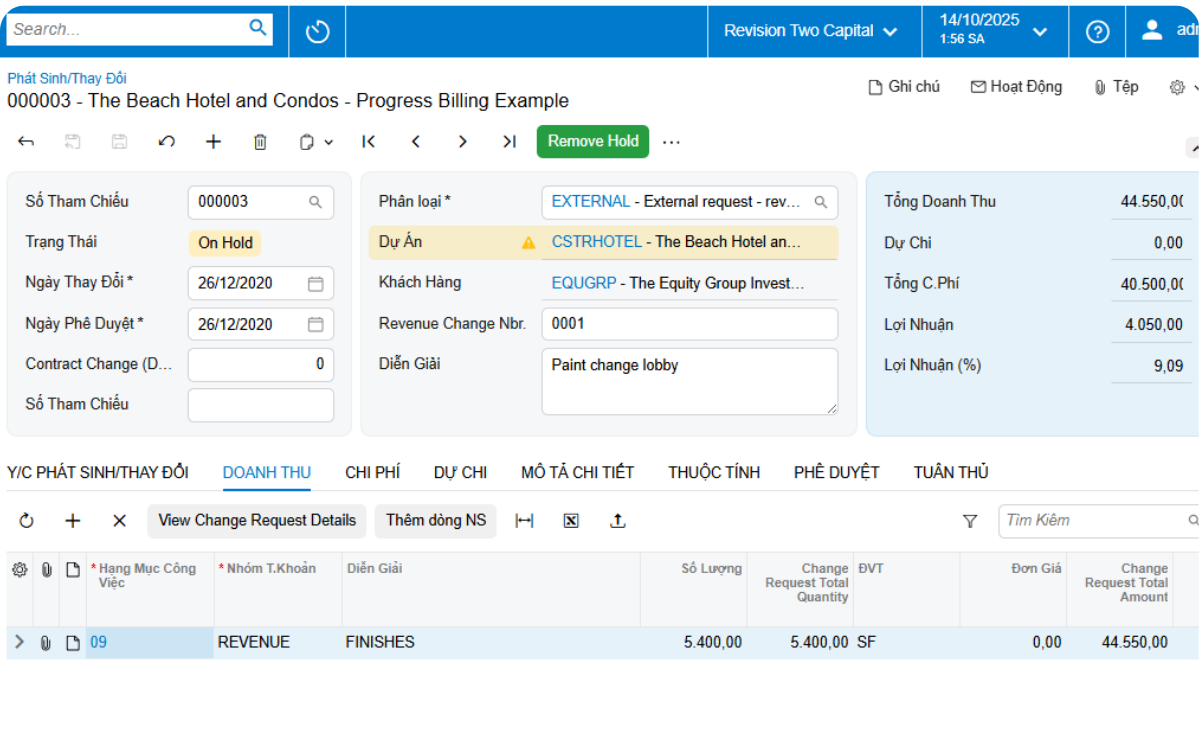Insert a new record using the plus icon
Screen dimensions: 1200x750
coord(212,141)
